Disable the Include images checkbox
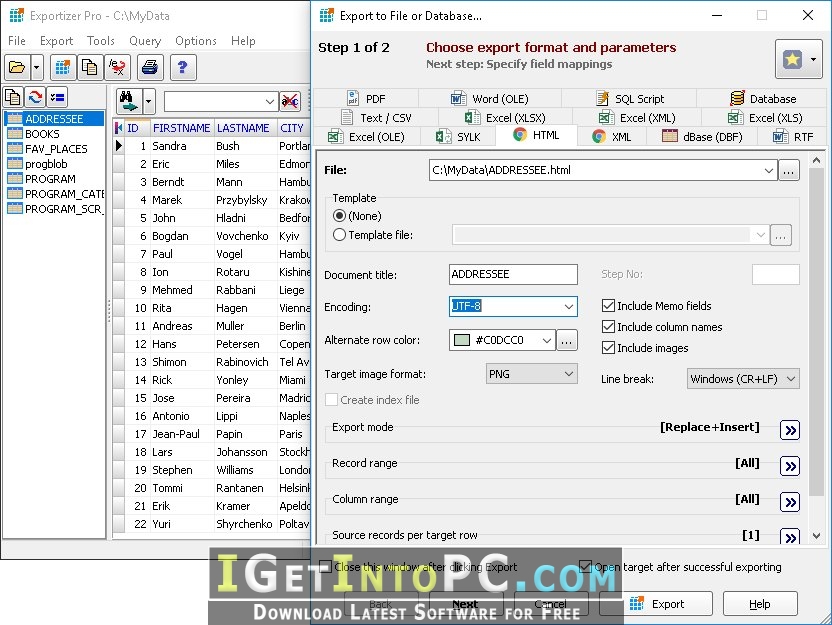The height and width of the screenshot is (625, 832). (608, 348)
